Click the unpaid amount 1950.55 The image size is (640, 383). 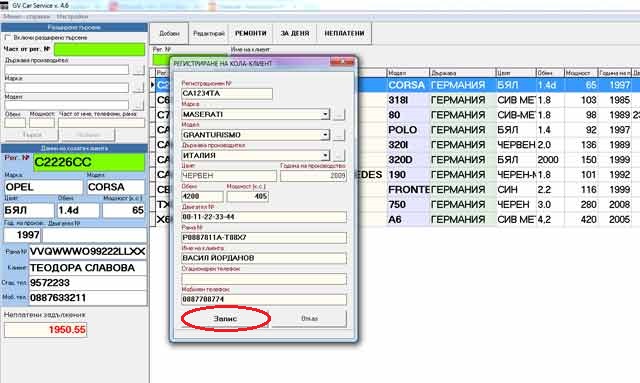pyautogui.click(x=46, y=330)
